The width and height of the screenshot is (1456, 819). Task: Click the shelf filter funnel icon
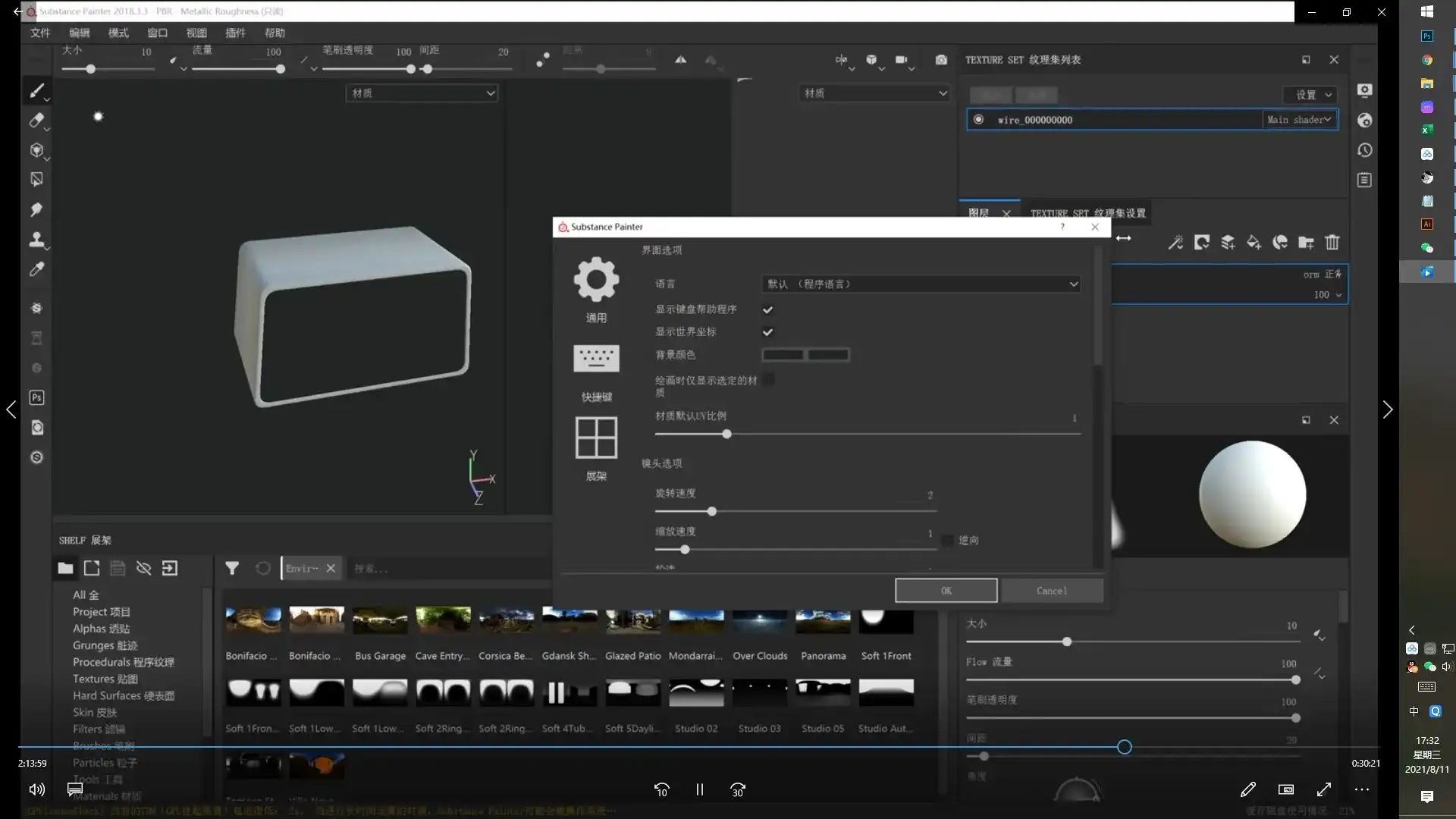232,568
